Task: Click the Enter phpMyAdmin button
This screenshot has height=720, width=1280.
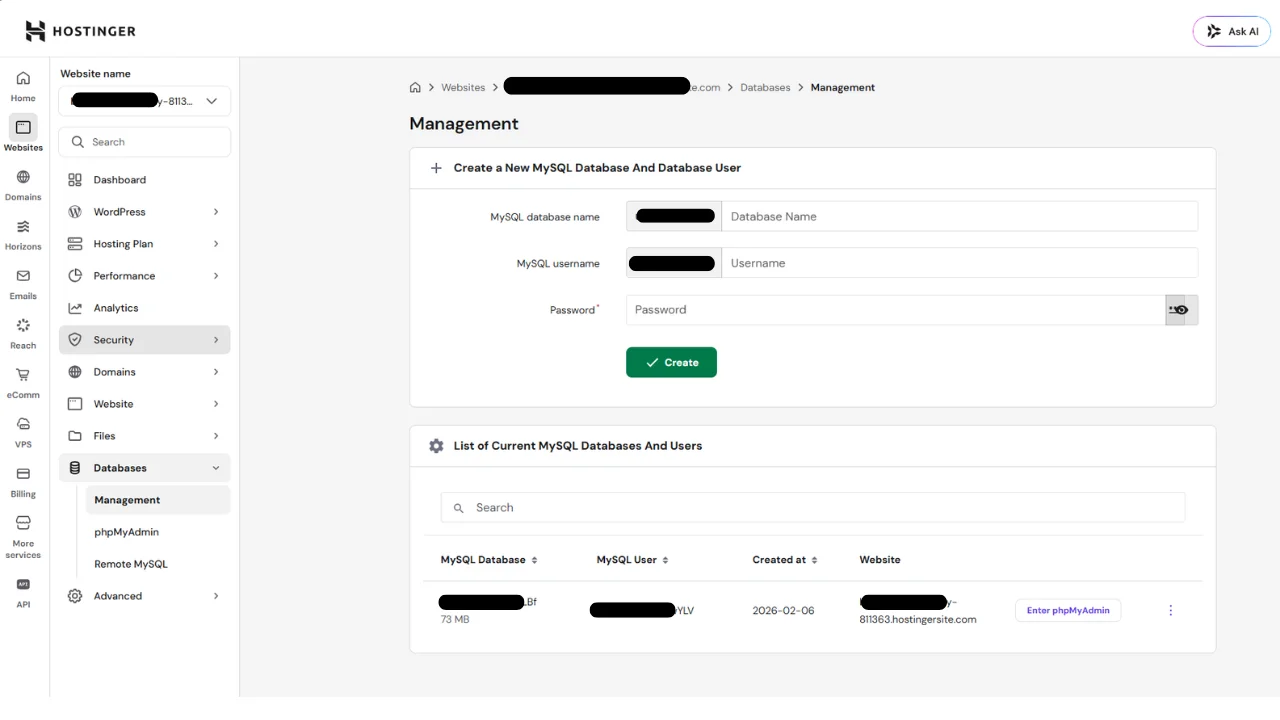Action: point(1068,610)
